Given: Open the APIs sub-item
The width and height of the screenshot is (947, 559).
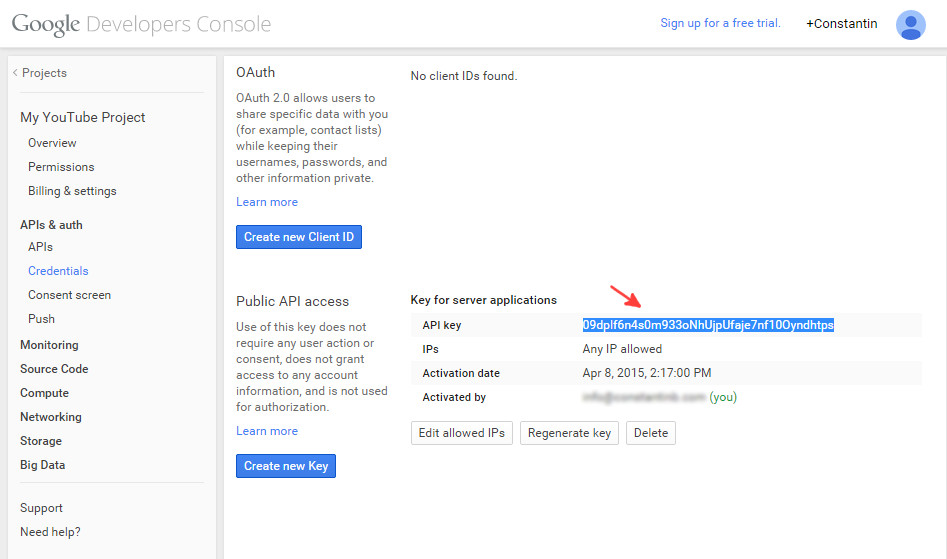Looking at the screenshot, I should click(x=40, y=247).
